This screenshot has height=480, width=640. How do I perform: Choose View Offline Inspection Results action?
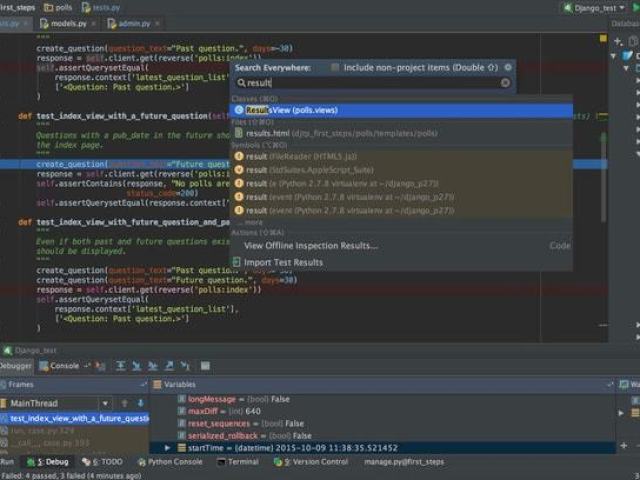[401, 245]
